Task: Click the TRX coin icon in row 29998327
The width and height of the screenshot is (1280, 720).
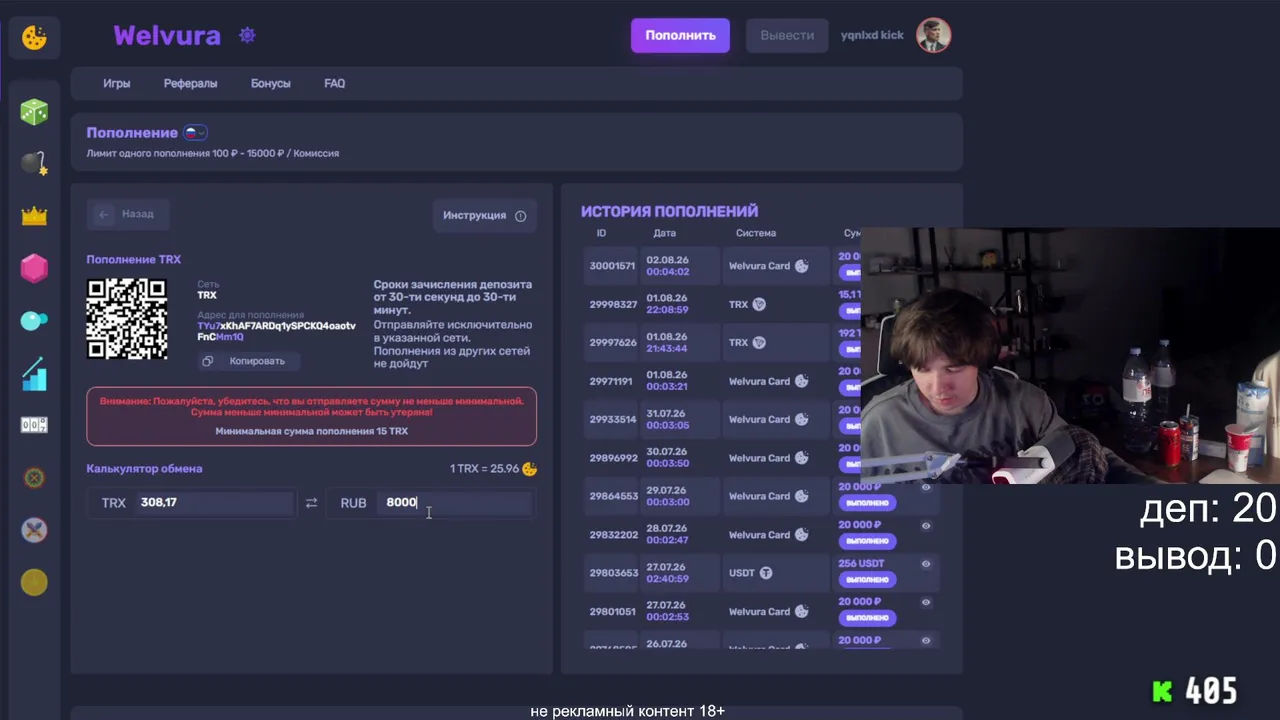Action: [759, 304]
